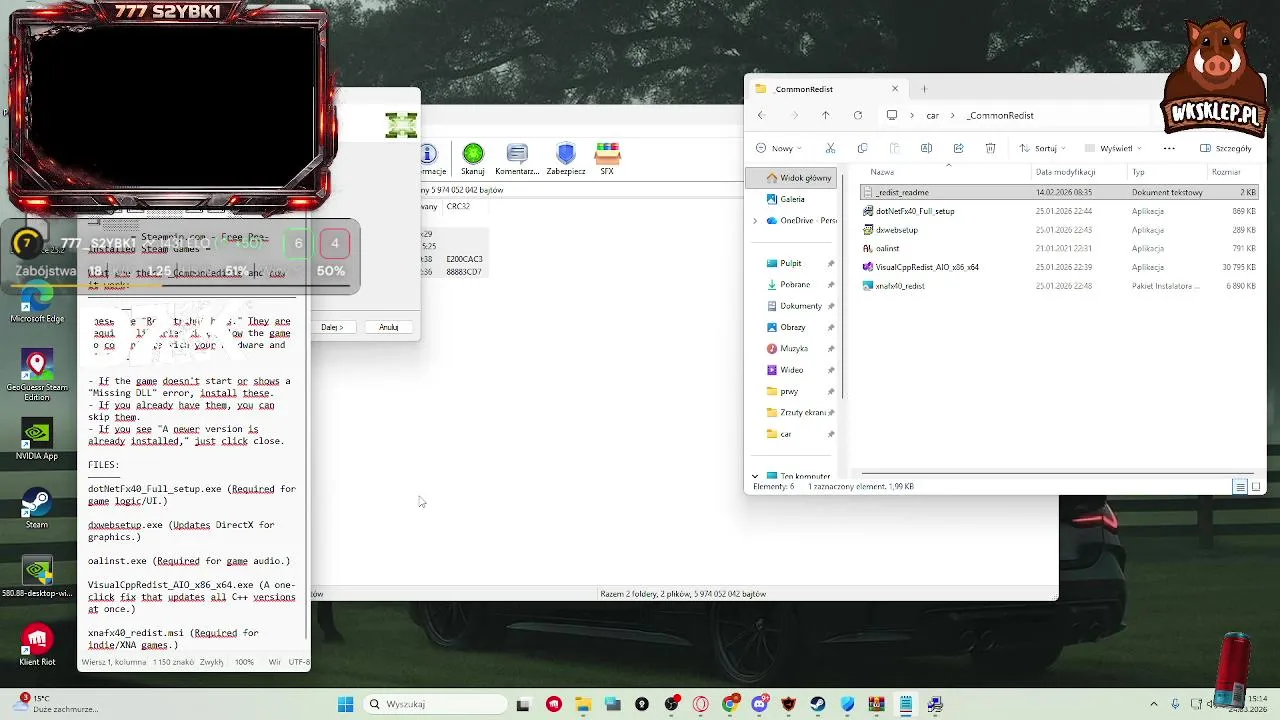Click the Dalej > button in the wizard

tap(332, 327)
